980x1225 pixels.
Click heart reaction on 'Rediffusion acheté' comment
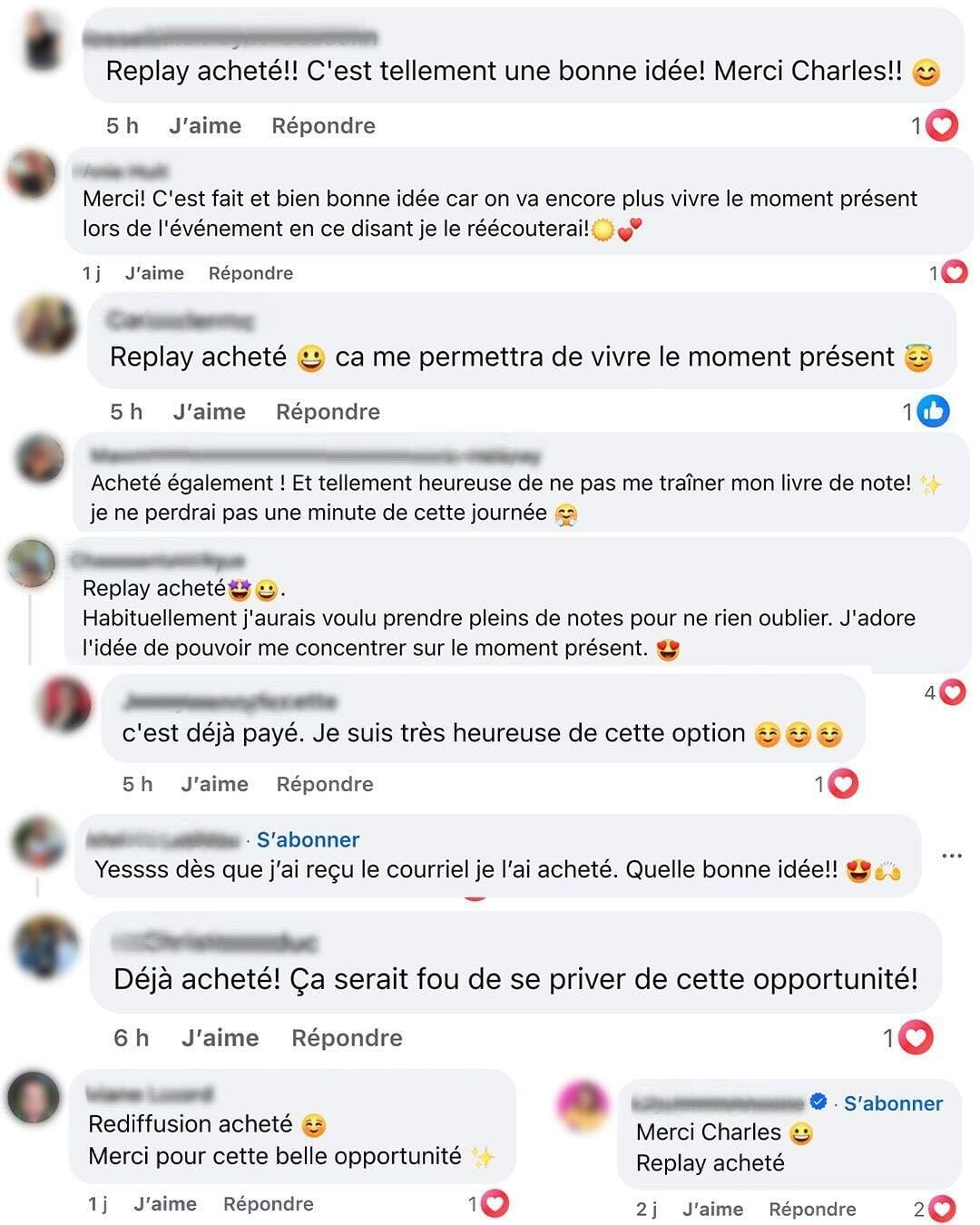coord(495,1204)
